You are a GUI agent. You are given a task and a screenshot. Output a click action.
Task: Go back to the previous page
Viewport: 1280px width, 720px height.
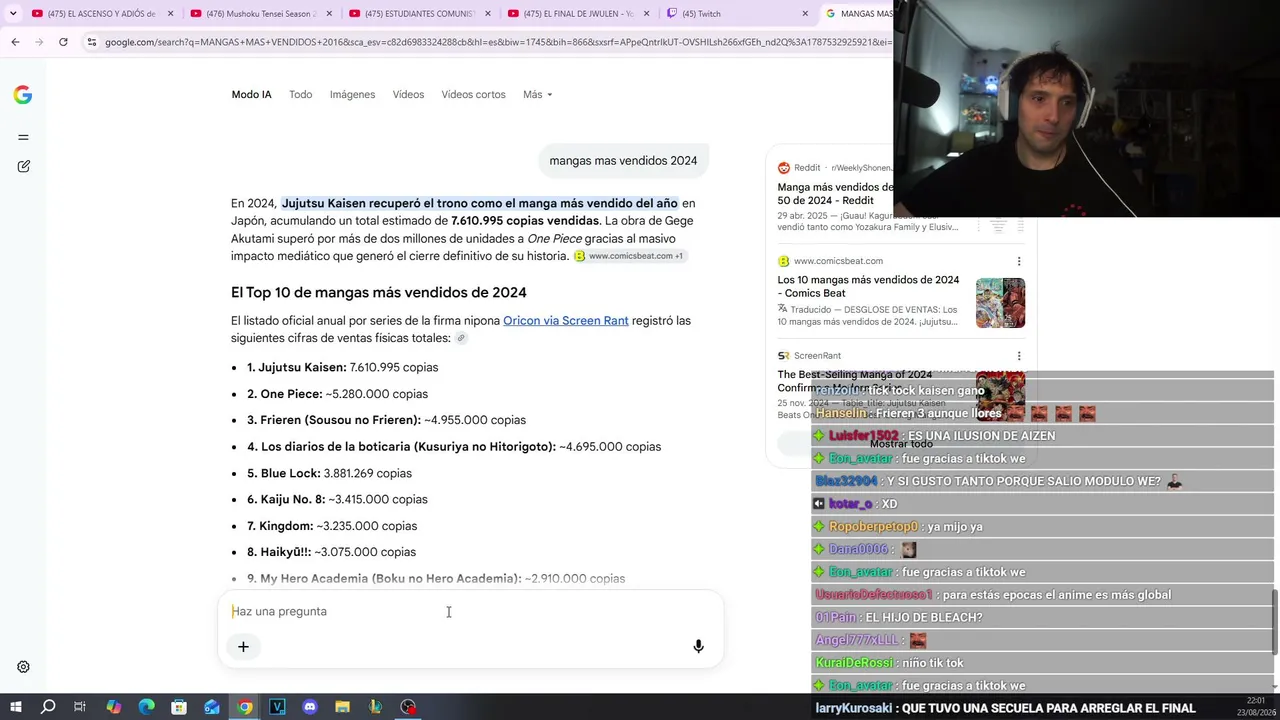(15, 42)
